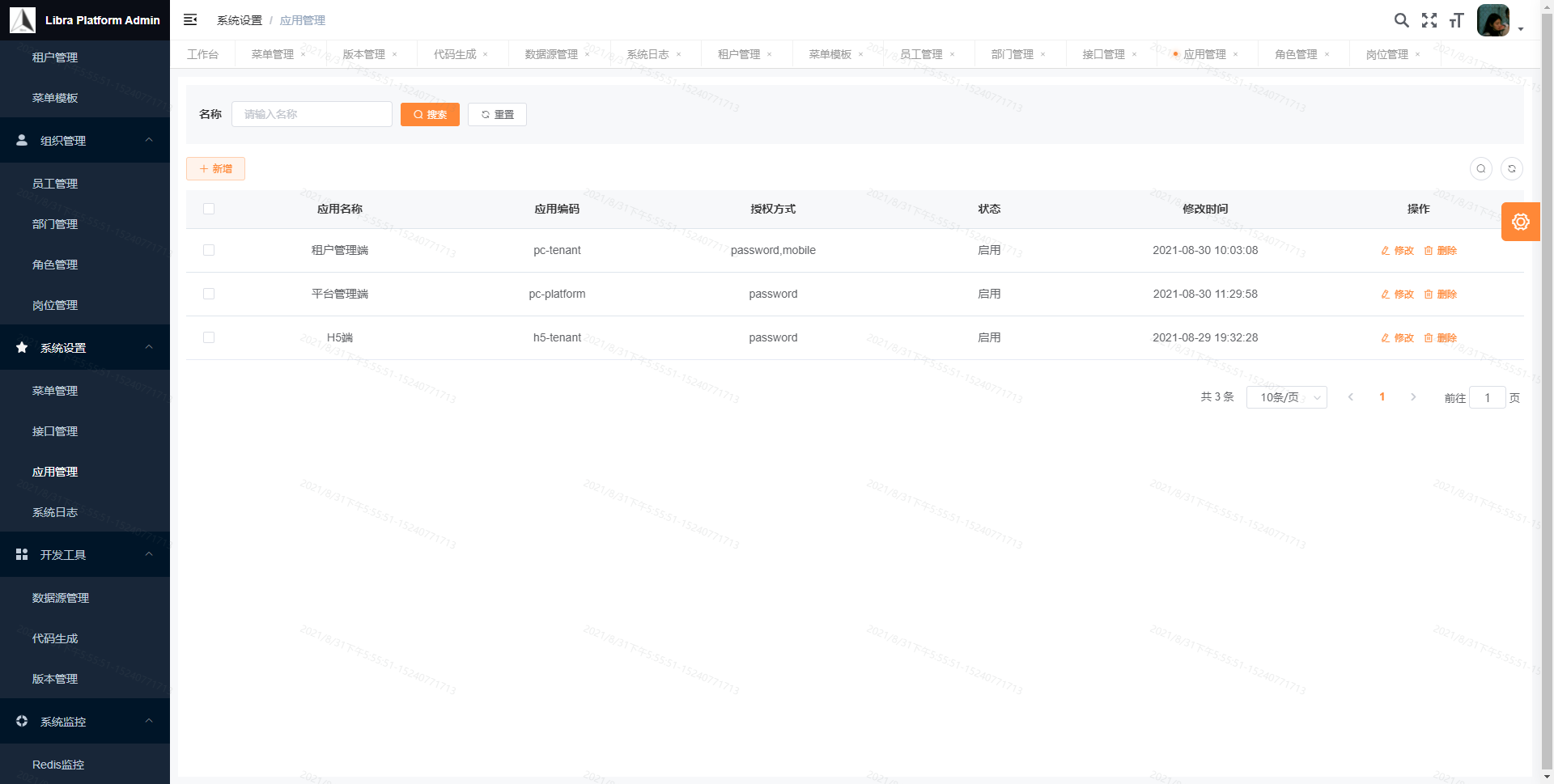Image resolution: width=1554 pixels, height=784 pixels.
Task: Check the H5端 row checkbox
Action: pyautogui.click(x=209, y=337)
